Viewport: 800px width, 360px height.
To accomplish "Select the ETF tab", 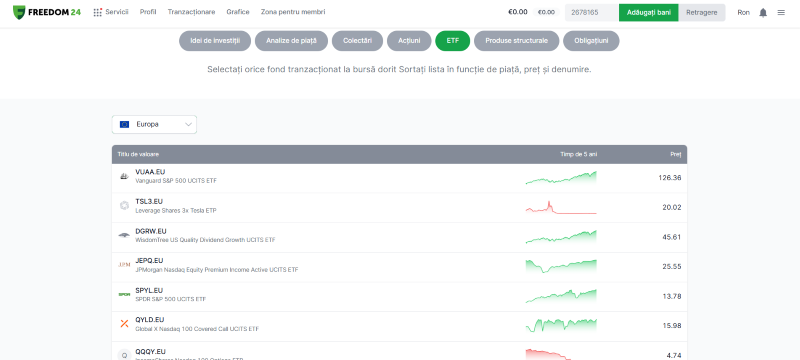I will click(453, 41).
